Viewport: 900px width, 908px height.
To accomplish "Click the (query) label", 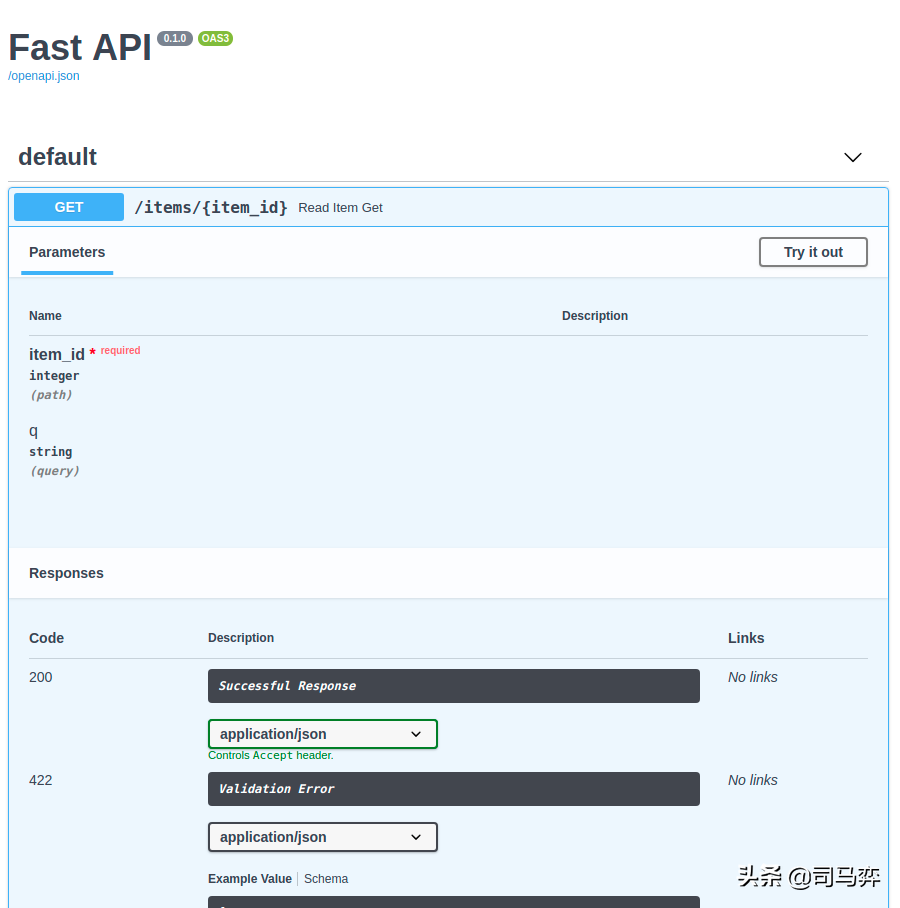I will (54, 471).
